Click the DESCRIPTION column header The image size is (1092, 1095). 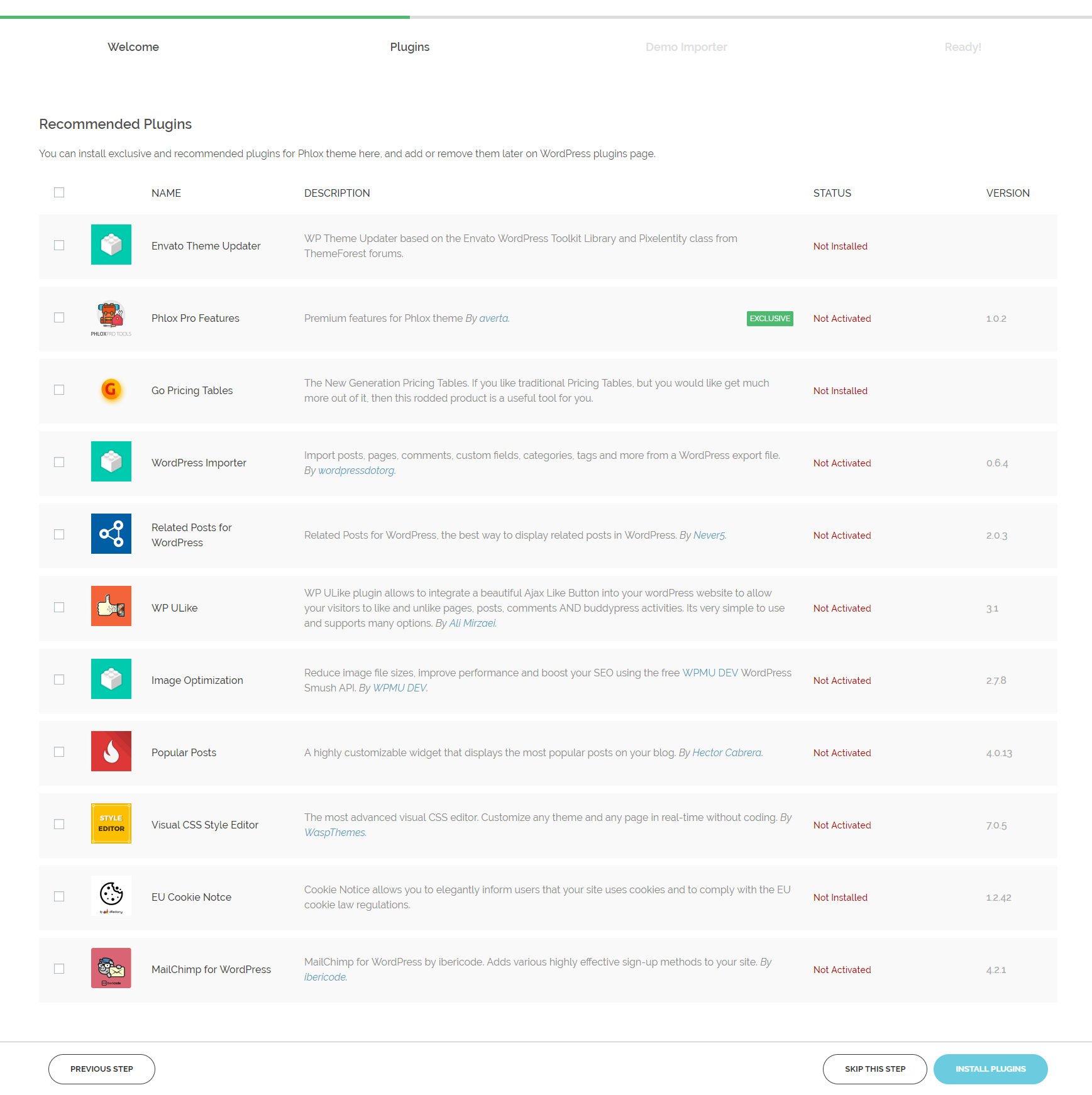pyautogui.click(x=337, y=194)
